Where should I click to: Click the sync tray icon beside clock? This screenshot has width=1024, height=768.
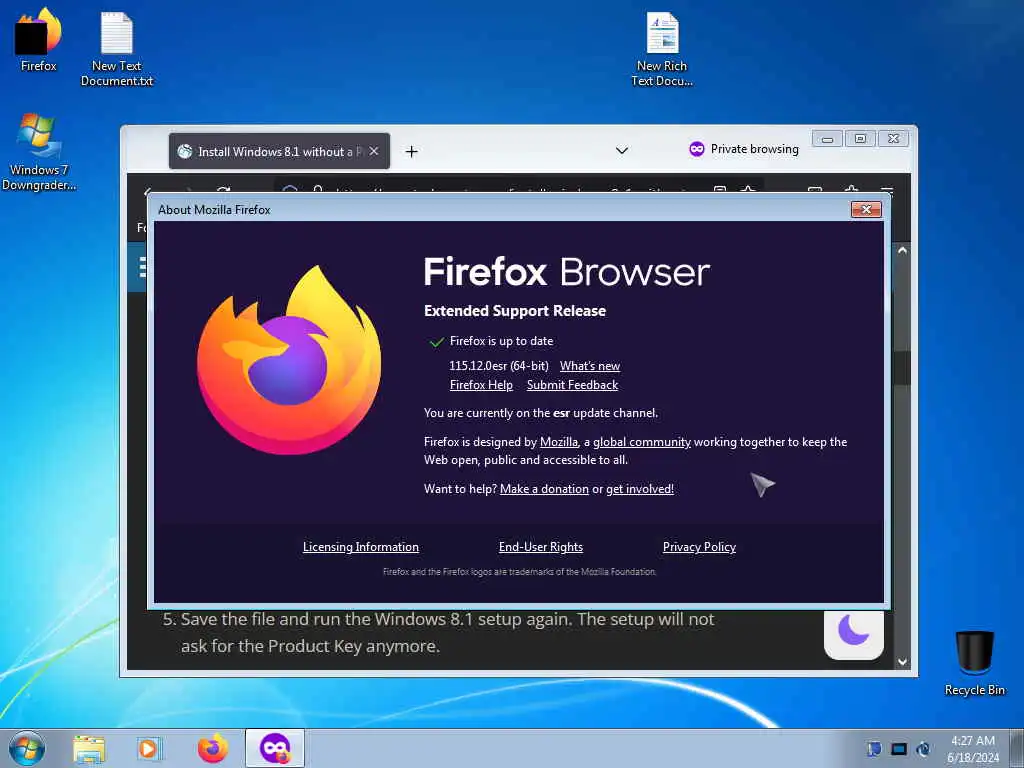click(x=923, y=749)
